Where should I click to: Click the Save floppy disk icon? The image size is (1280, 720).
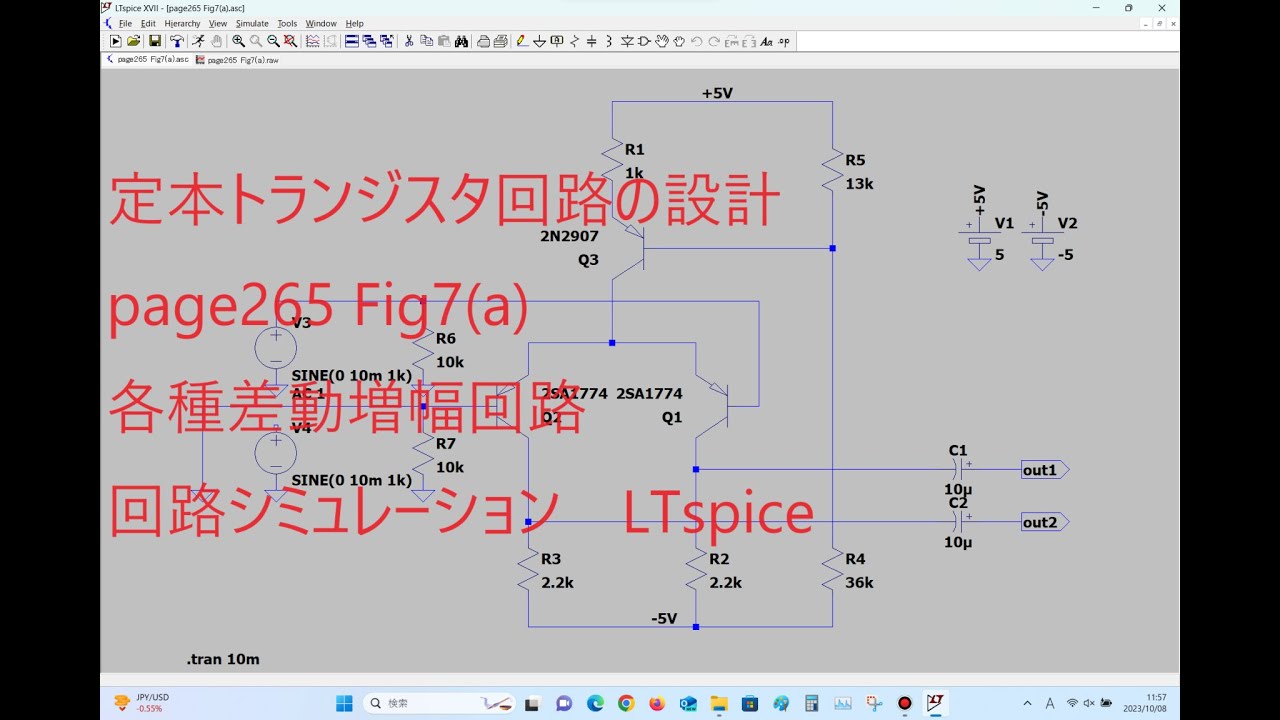pyautogui.click(x=155, y=41)
